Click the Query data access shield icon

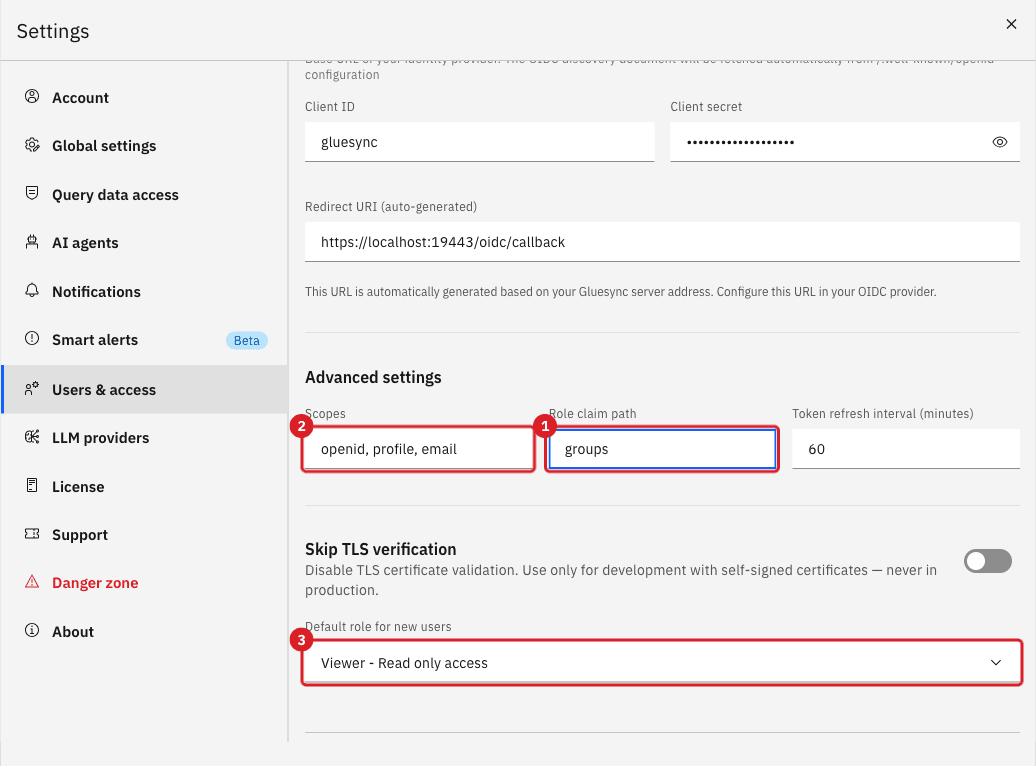tap(32, 193)
